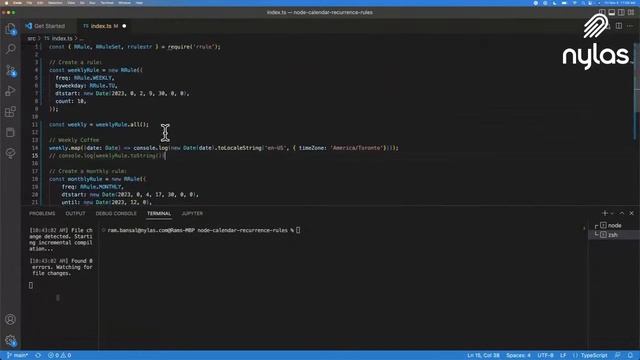Open the Apple menu
Viewport: 640px width, 360px height.
7,2
